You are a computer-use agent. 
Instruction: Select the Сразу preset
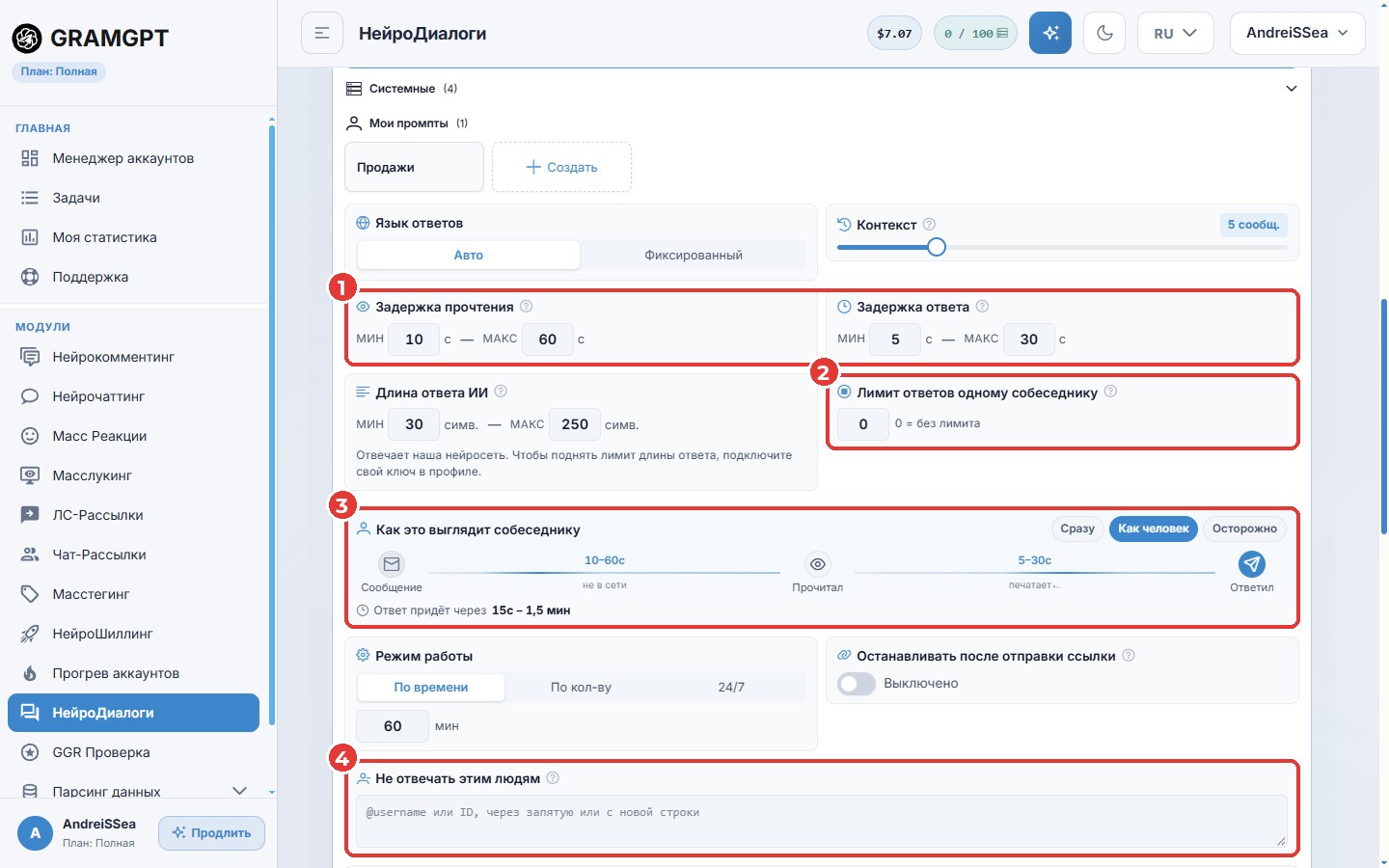click(x=1077, y=529)
